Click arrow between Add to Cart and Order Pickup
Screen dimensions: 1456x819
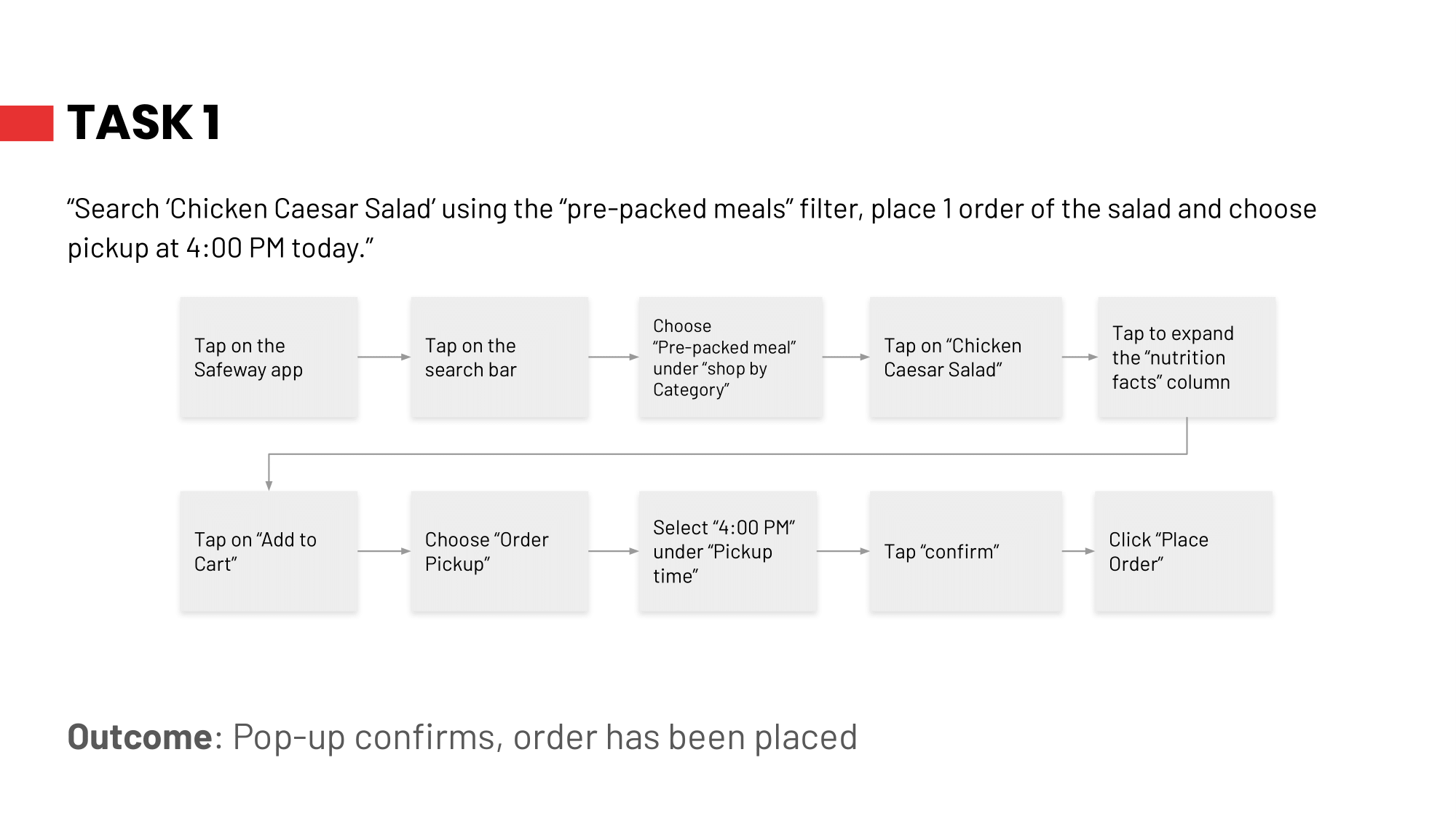(x=384, y=551)
